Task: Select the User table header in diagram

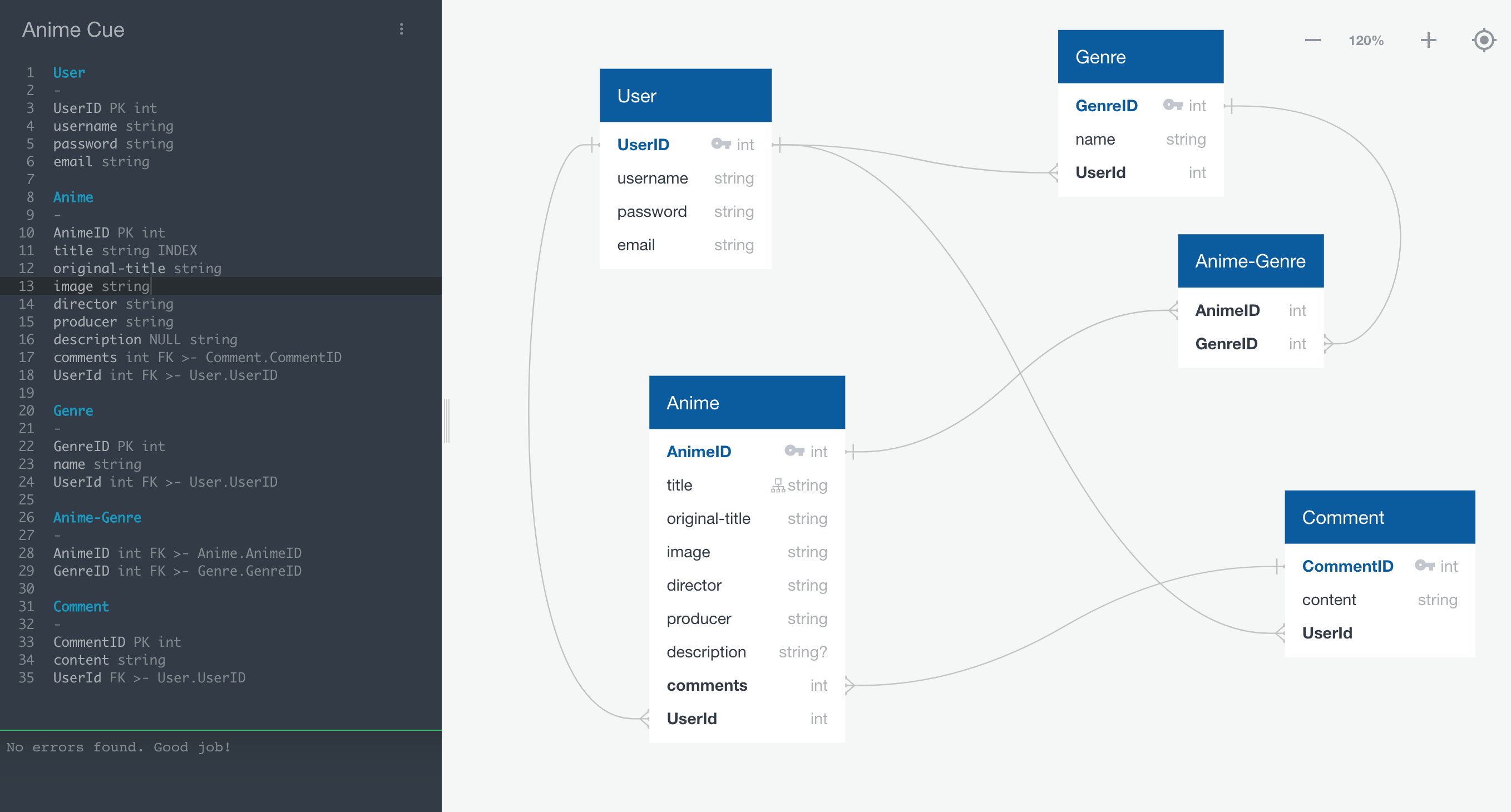Action: [x=685, y=96]
